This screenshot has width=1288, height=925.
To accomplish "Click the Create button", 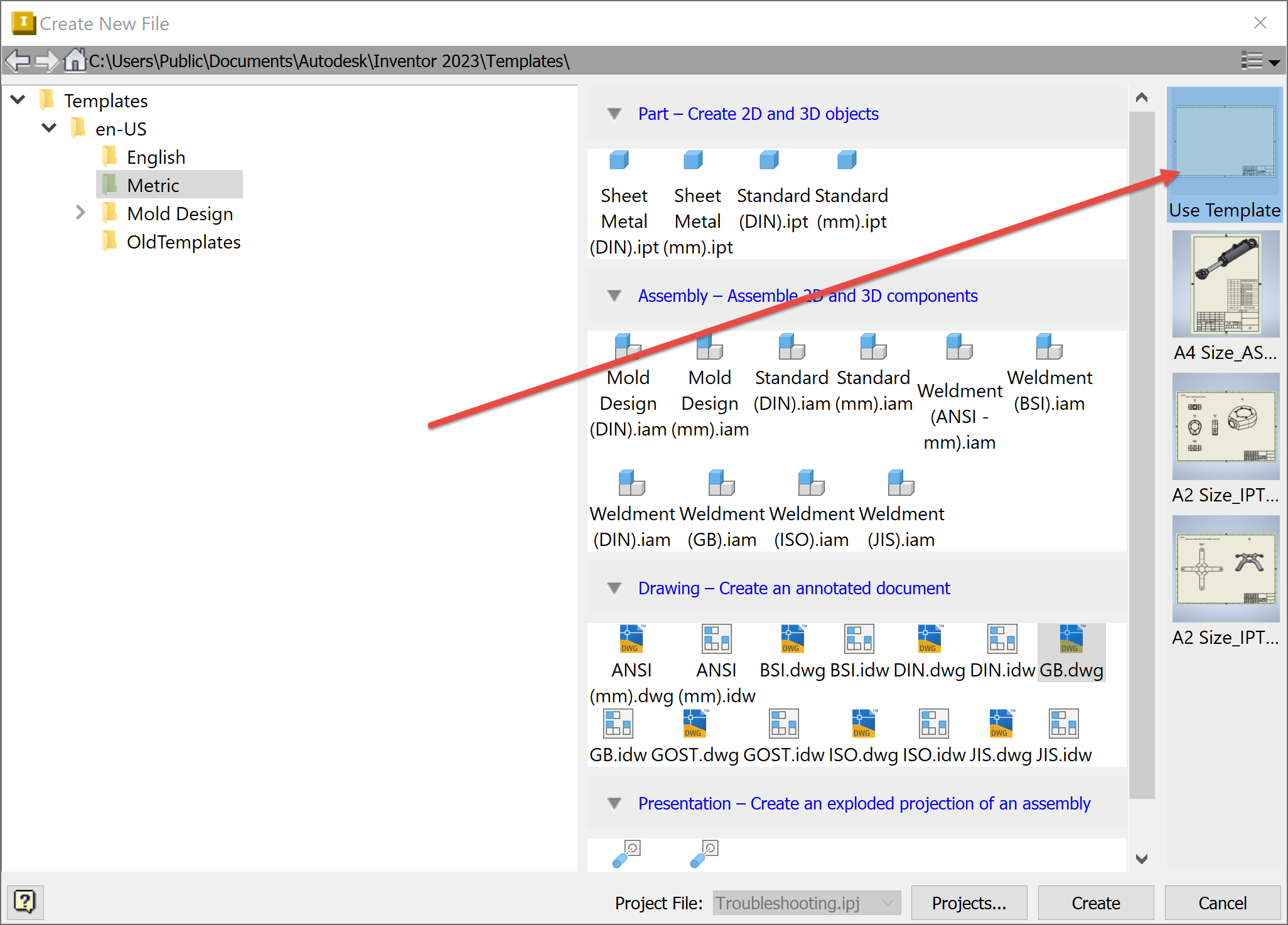I will pyautogui.click(x=1096, y=902).
